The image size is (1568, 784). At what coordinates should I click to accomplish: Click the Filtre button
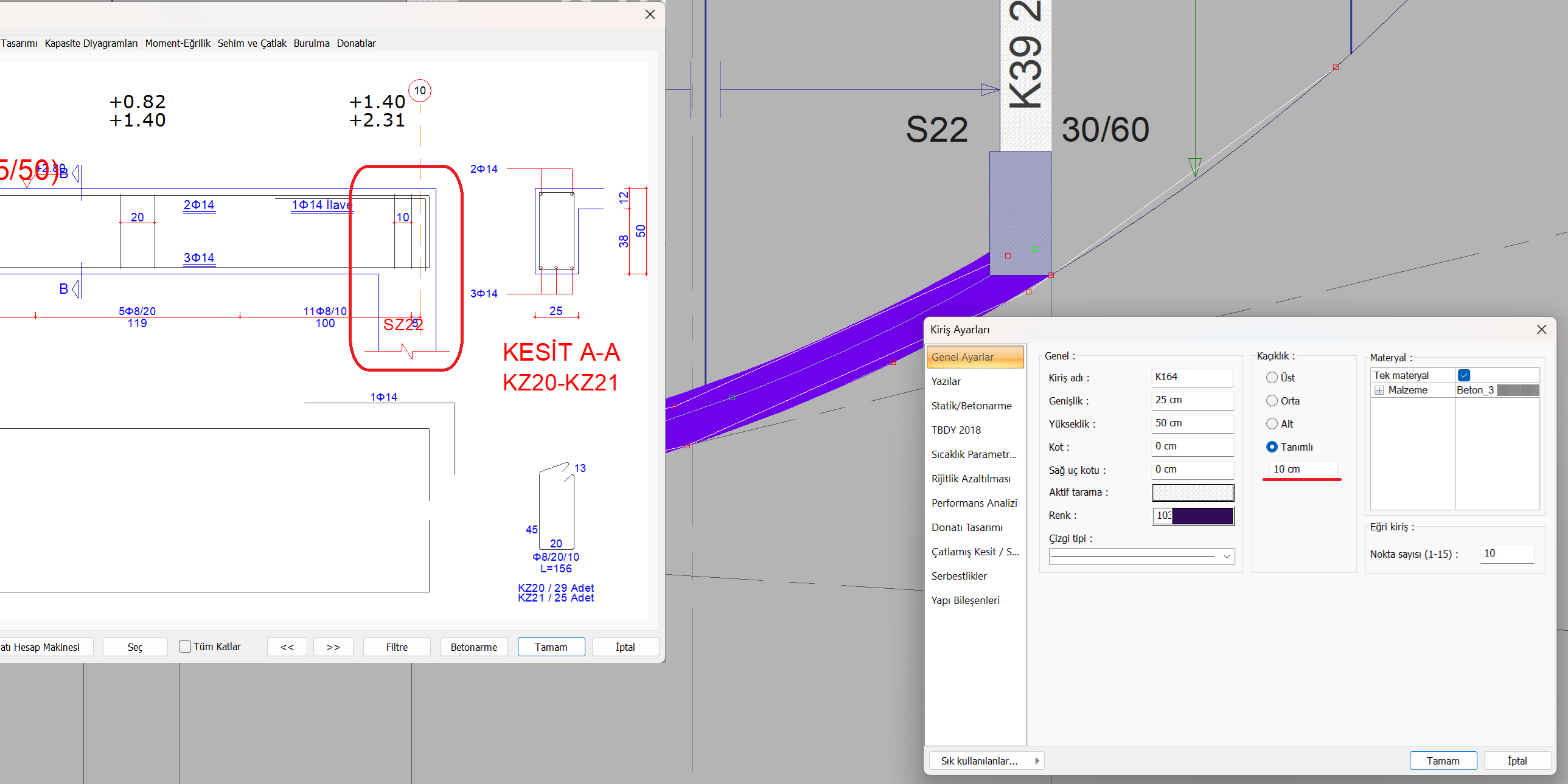pos(397,647)
